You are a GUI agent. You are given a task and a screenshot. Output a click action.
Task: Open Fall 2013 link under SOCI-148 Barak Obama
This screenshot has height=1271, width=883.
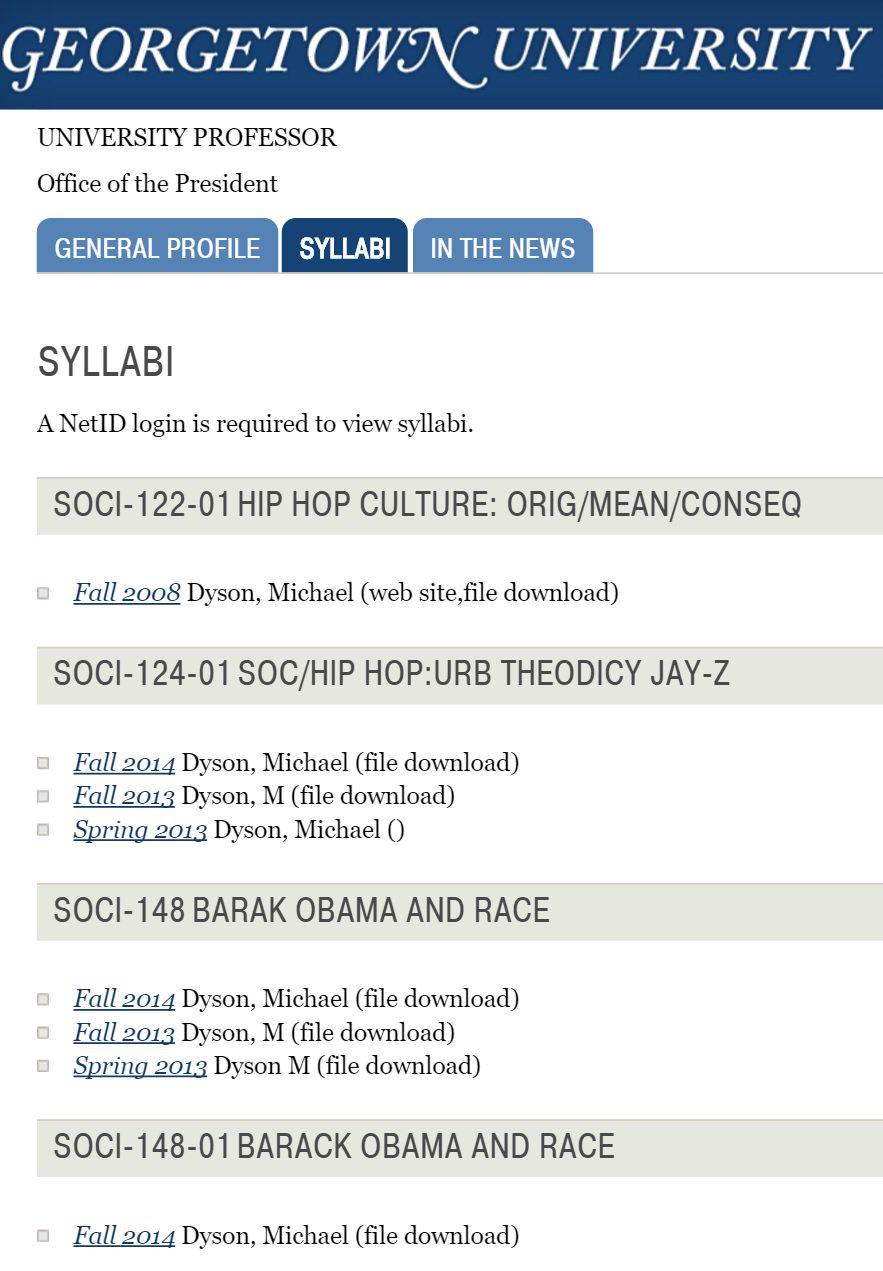(124, 1032)
